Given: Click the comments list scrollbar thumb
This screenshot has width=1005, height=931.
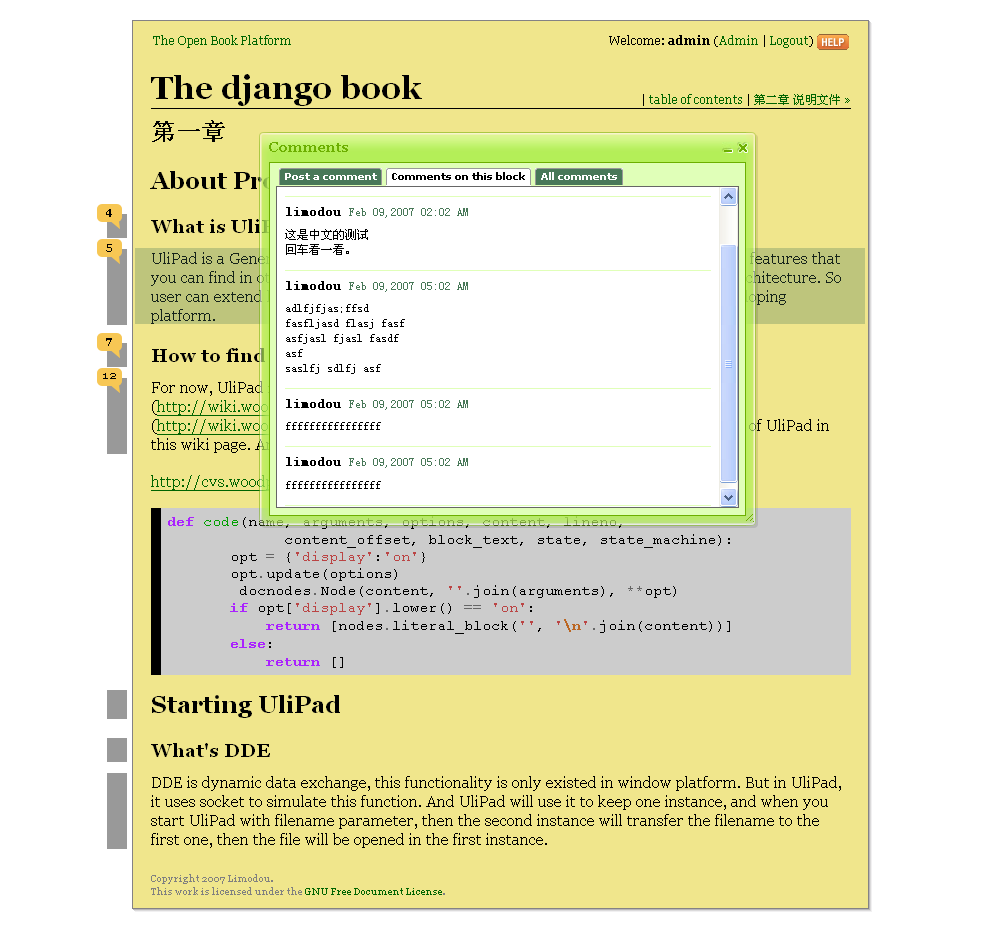Looking at the screenshot, I should click(728, 363).
